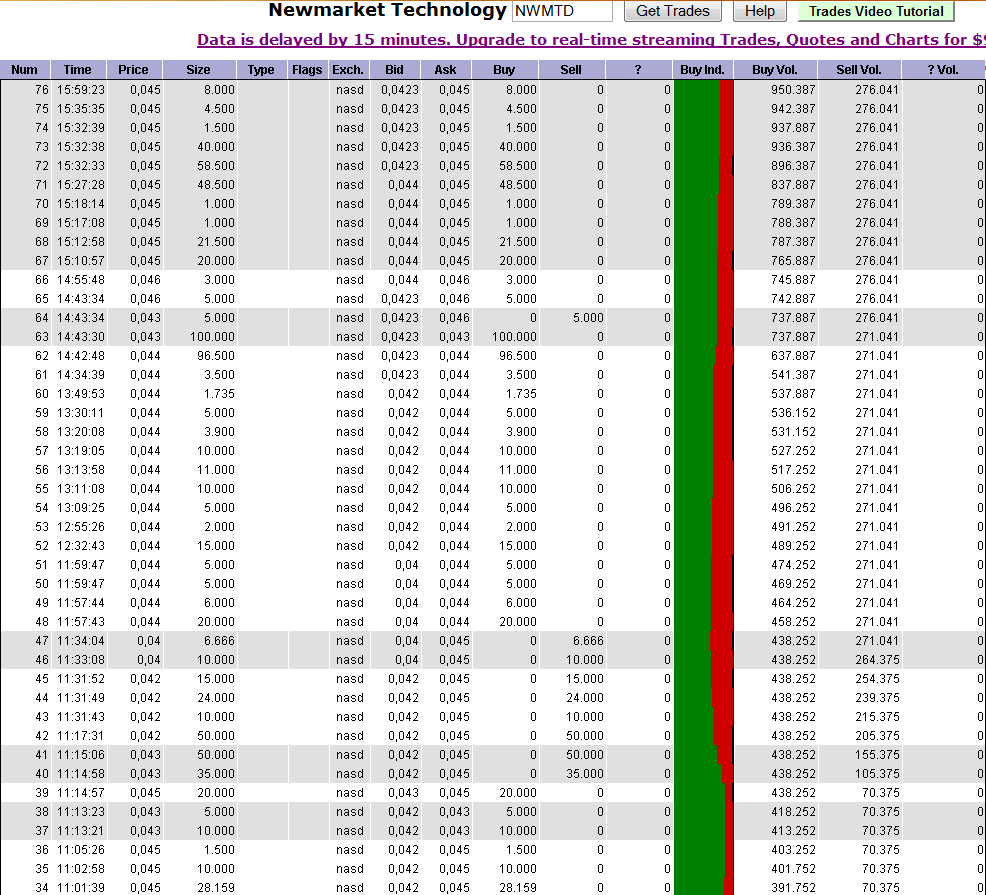986x895 pixels.
Task: Open the Help button
Action: [760, 11]
